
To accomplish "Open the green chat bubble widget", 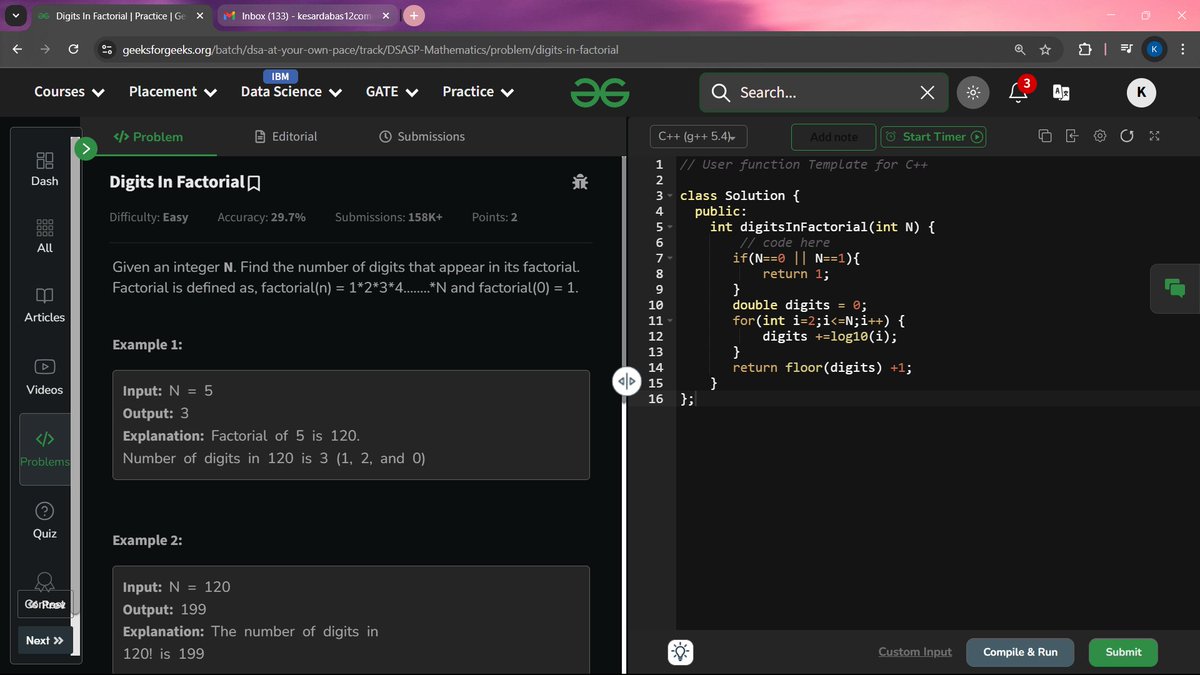I will (x=1174, y=287).
